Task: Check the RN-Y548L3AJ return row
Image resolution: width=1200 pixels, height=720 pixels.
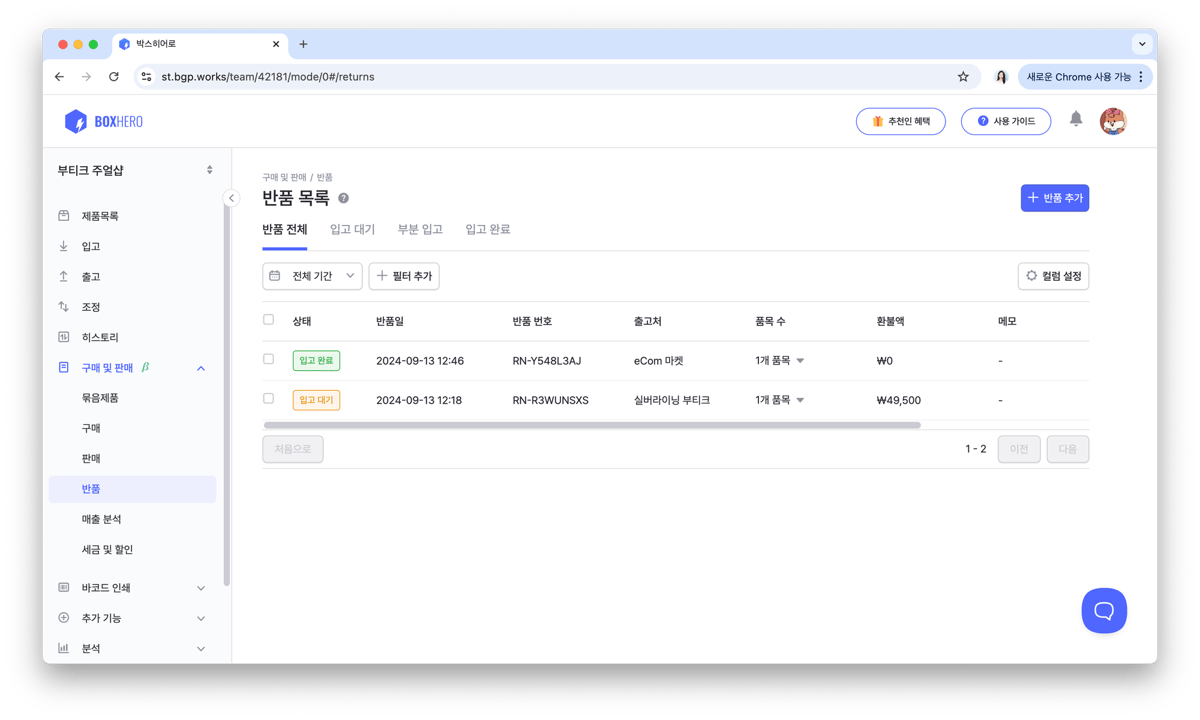Action: (268, 359)
